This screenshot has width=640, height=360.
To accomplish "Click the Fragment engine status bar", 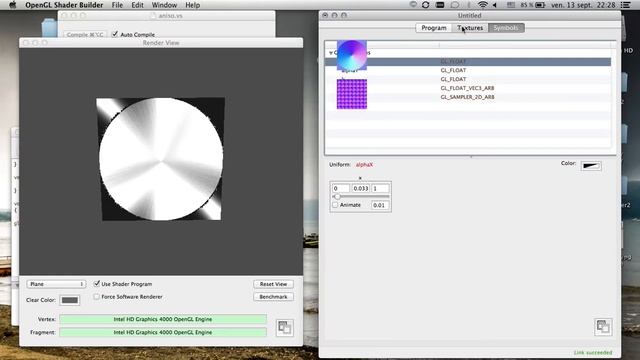I will coord(163,332).
